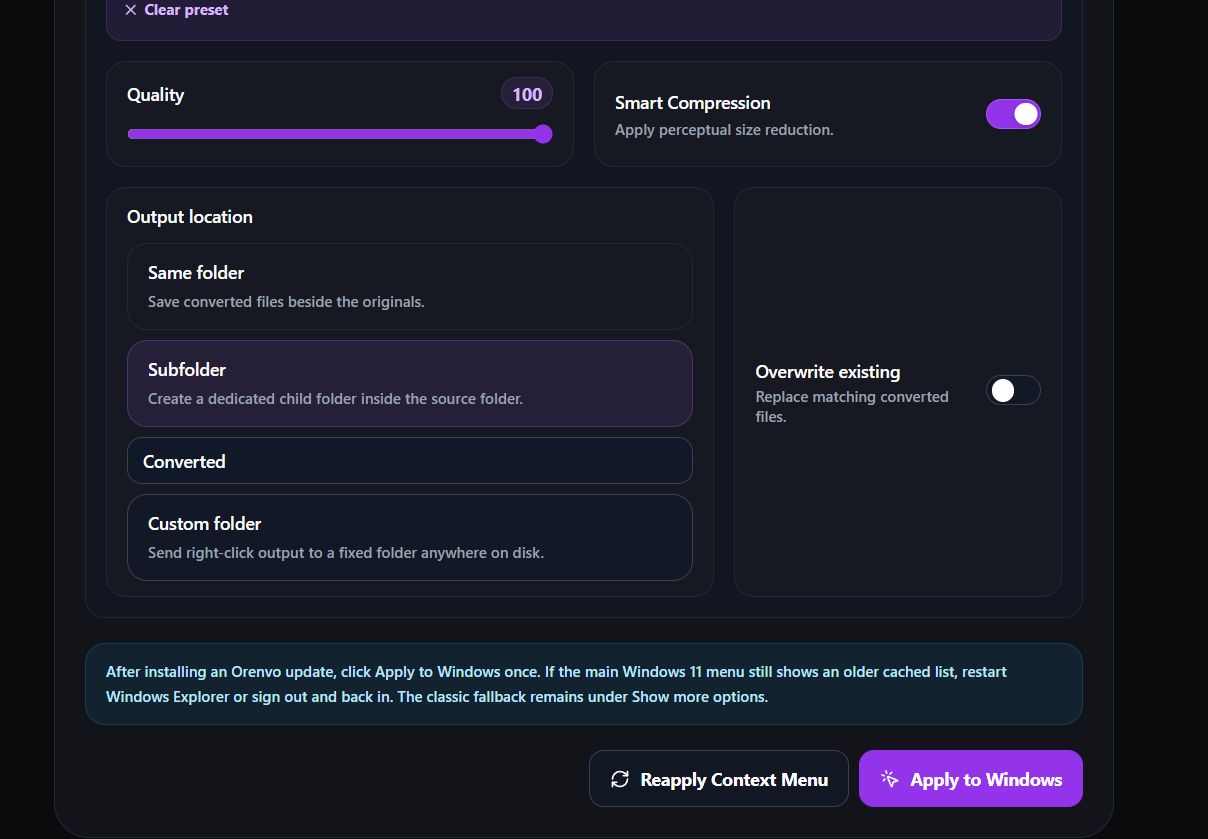Click the sparkle cursor icon in Apply to Windows

pyautogui.click(x=890, y=779)
